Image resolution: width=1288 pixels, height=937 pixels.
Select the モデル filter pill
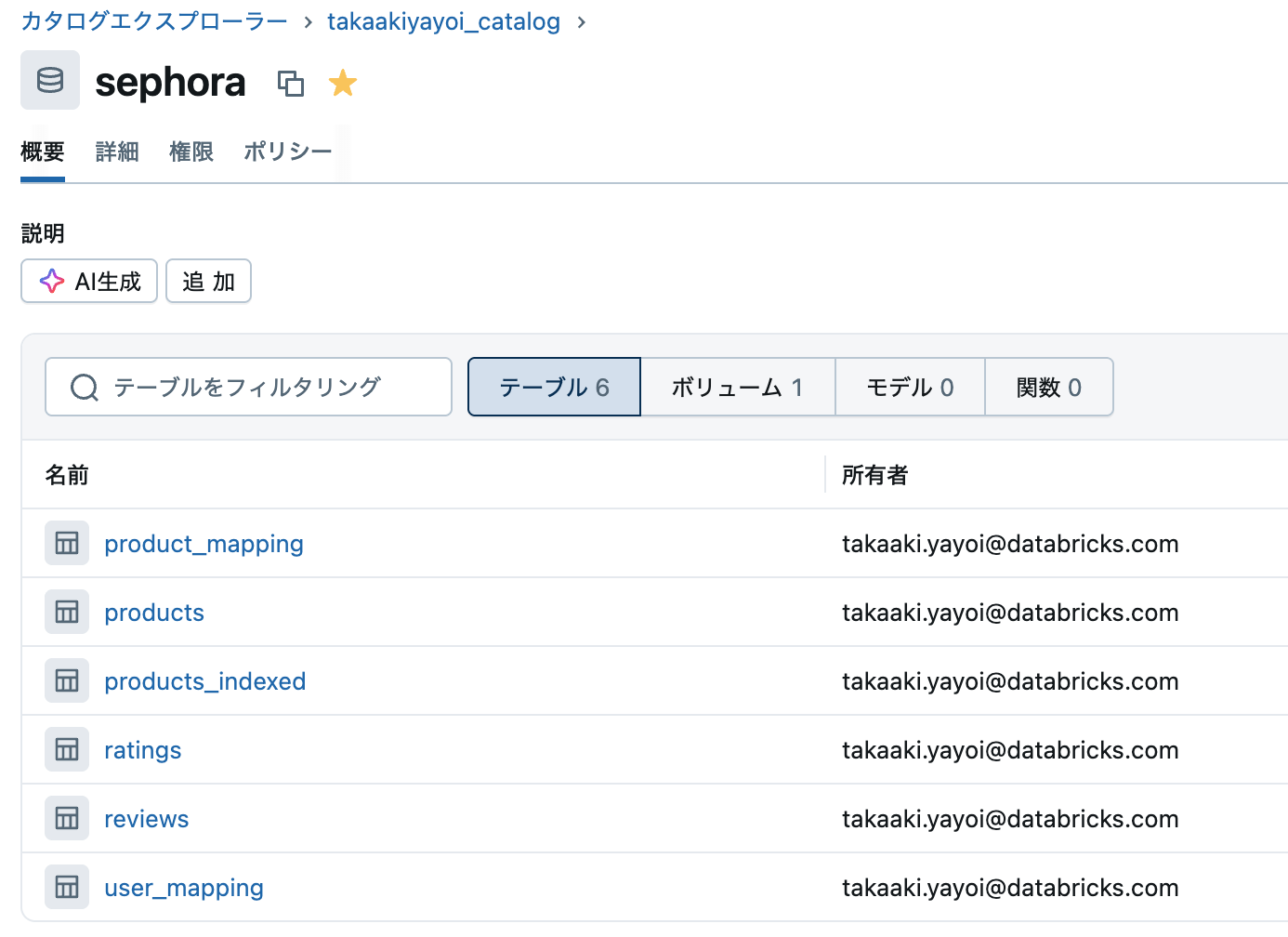pyautogui.click(x=910, y=387)
